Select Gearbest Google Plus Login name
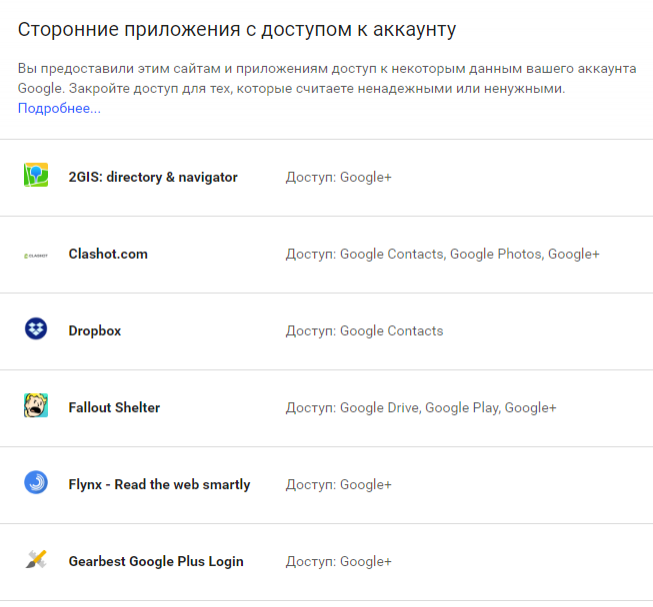Screen dimensions: 653x607 coord(156,561)
